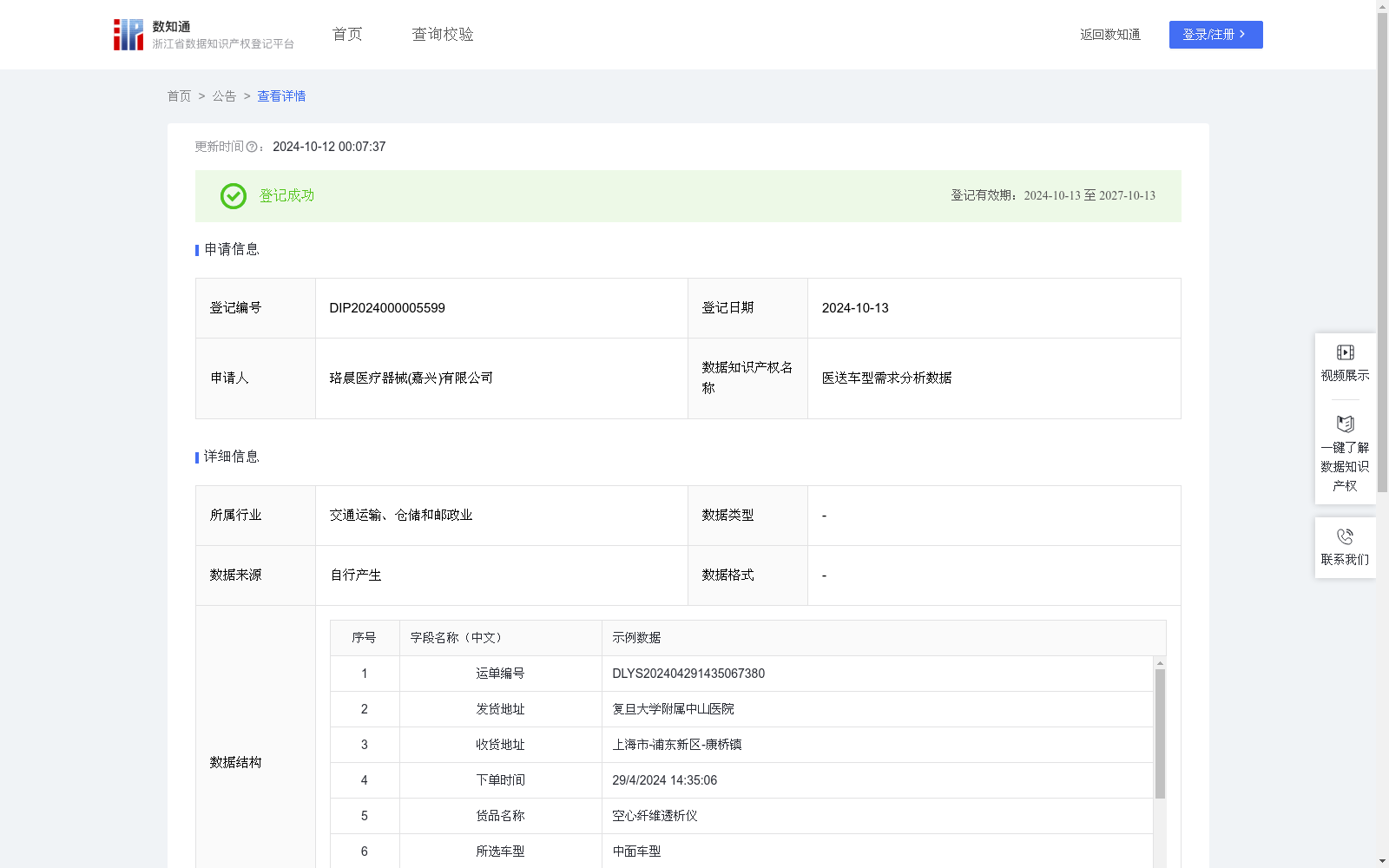Viewport: 1389px width, 868px height.
Task: Click sample value DLYS202404291435067380
Action: coord(688,674)
